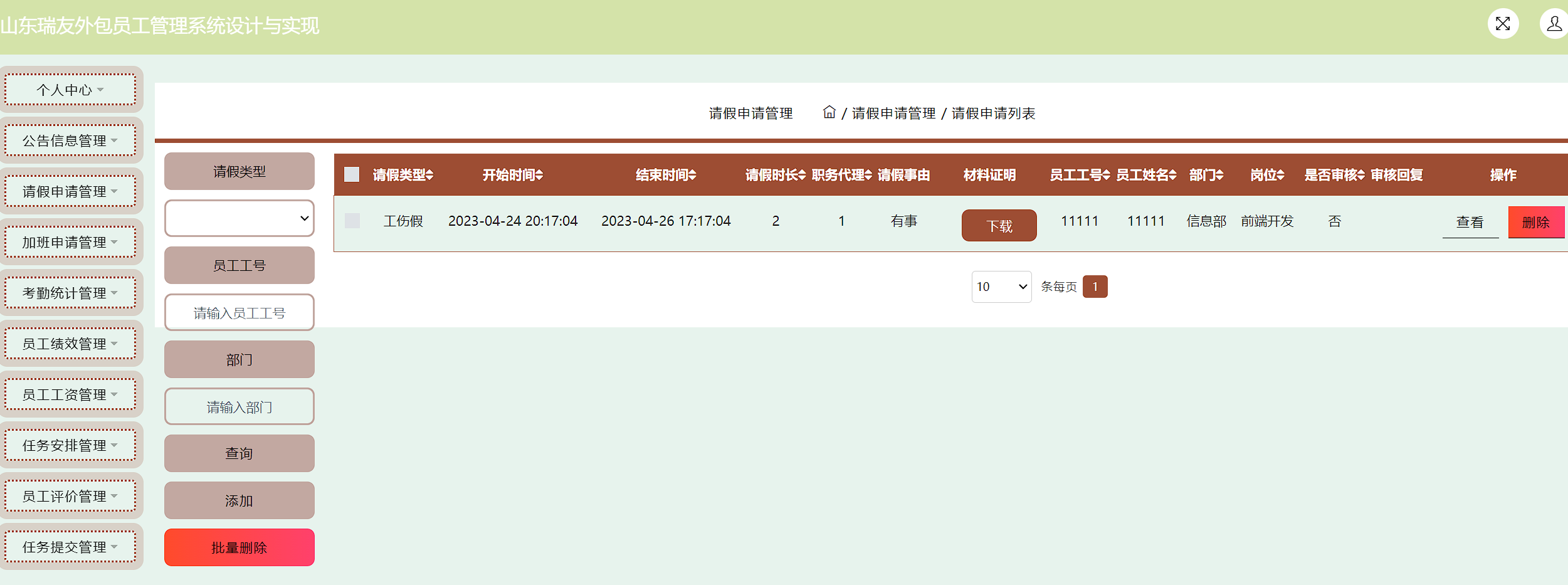Sort by 结束时间 column
The height and width of the screenshot is (585, 1568).
pyautogui.click(x=666, y=175)
